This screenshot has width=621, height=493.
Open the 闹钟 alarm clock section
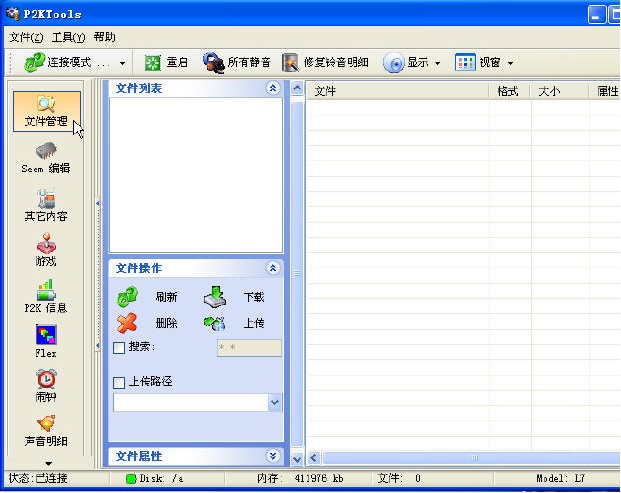[x=46, y=386]
